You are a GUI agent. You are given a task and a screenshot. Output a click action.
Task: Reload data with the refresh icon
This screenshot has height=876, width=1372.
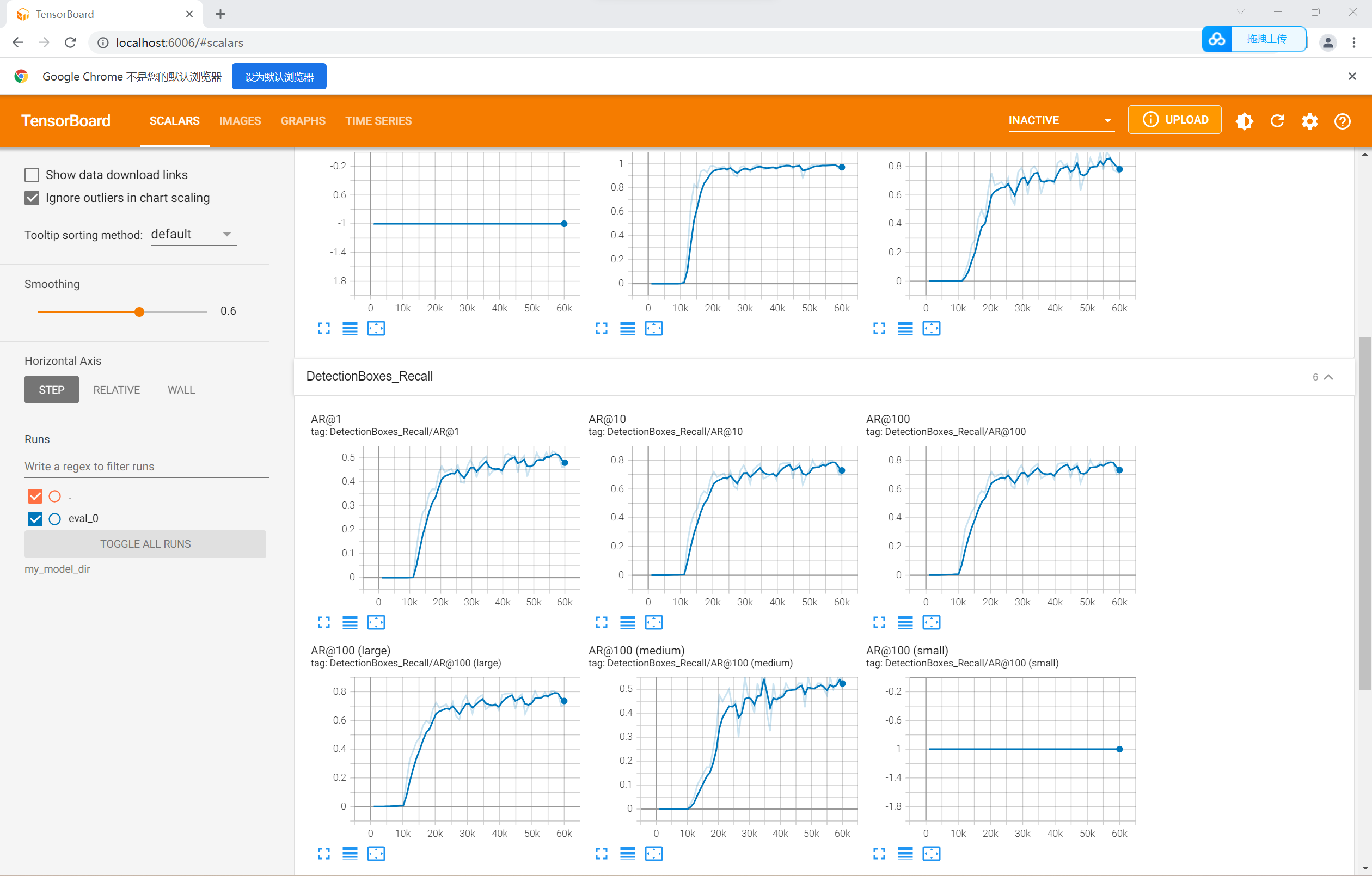tap(1277, 121)
